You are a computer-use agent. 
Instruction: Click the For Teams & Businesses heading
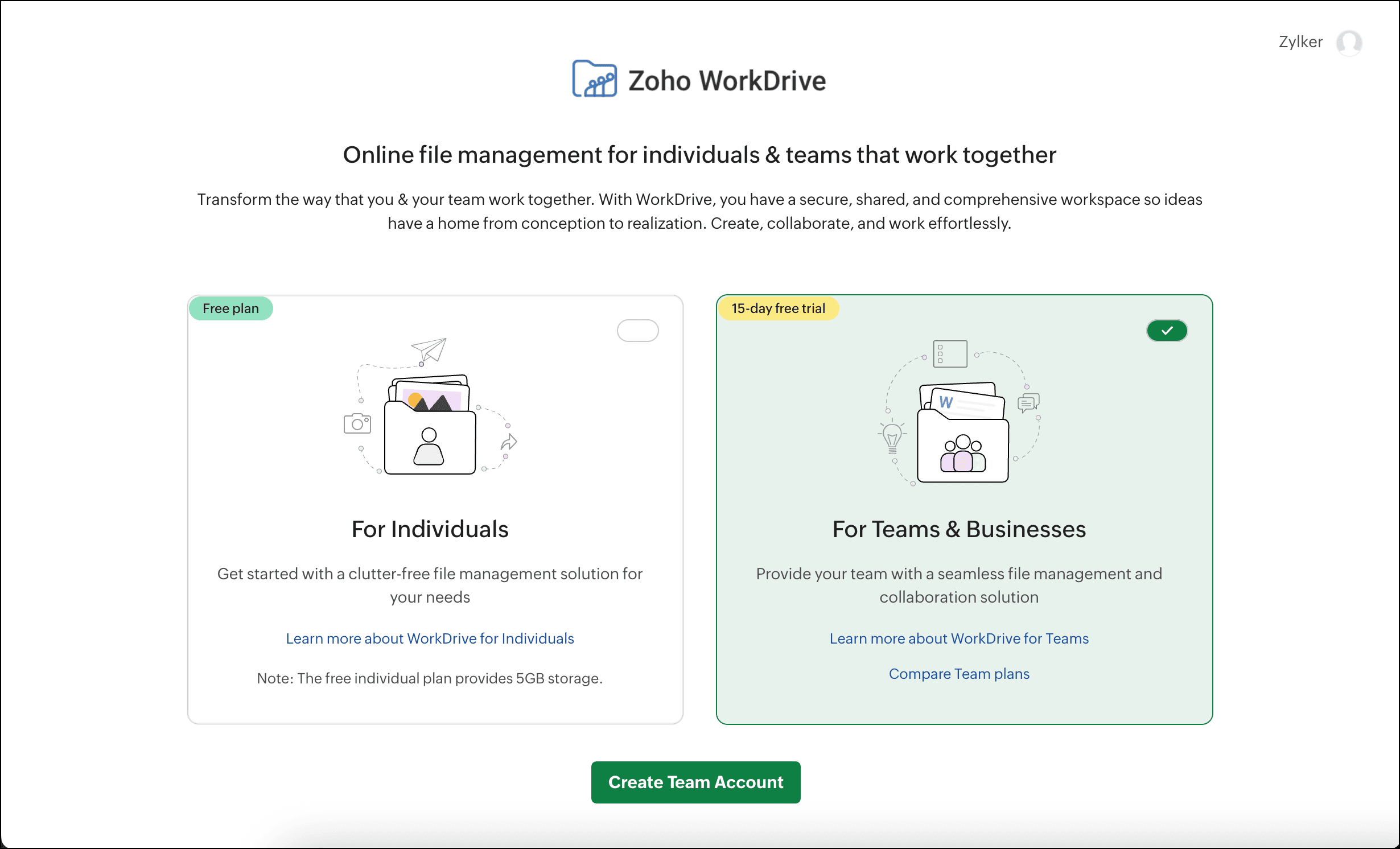[x=959, y=529]
